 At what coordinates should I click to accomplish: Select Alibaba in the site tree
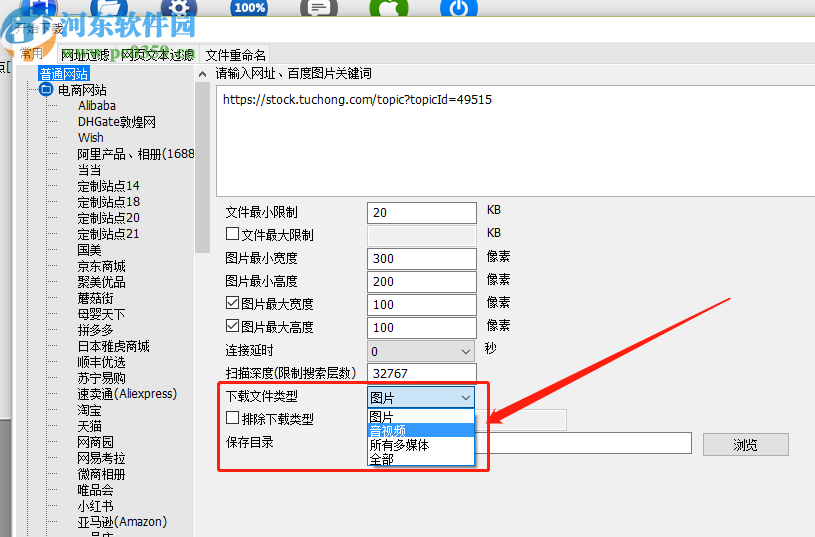(x=97, y=106)
